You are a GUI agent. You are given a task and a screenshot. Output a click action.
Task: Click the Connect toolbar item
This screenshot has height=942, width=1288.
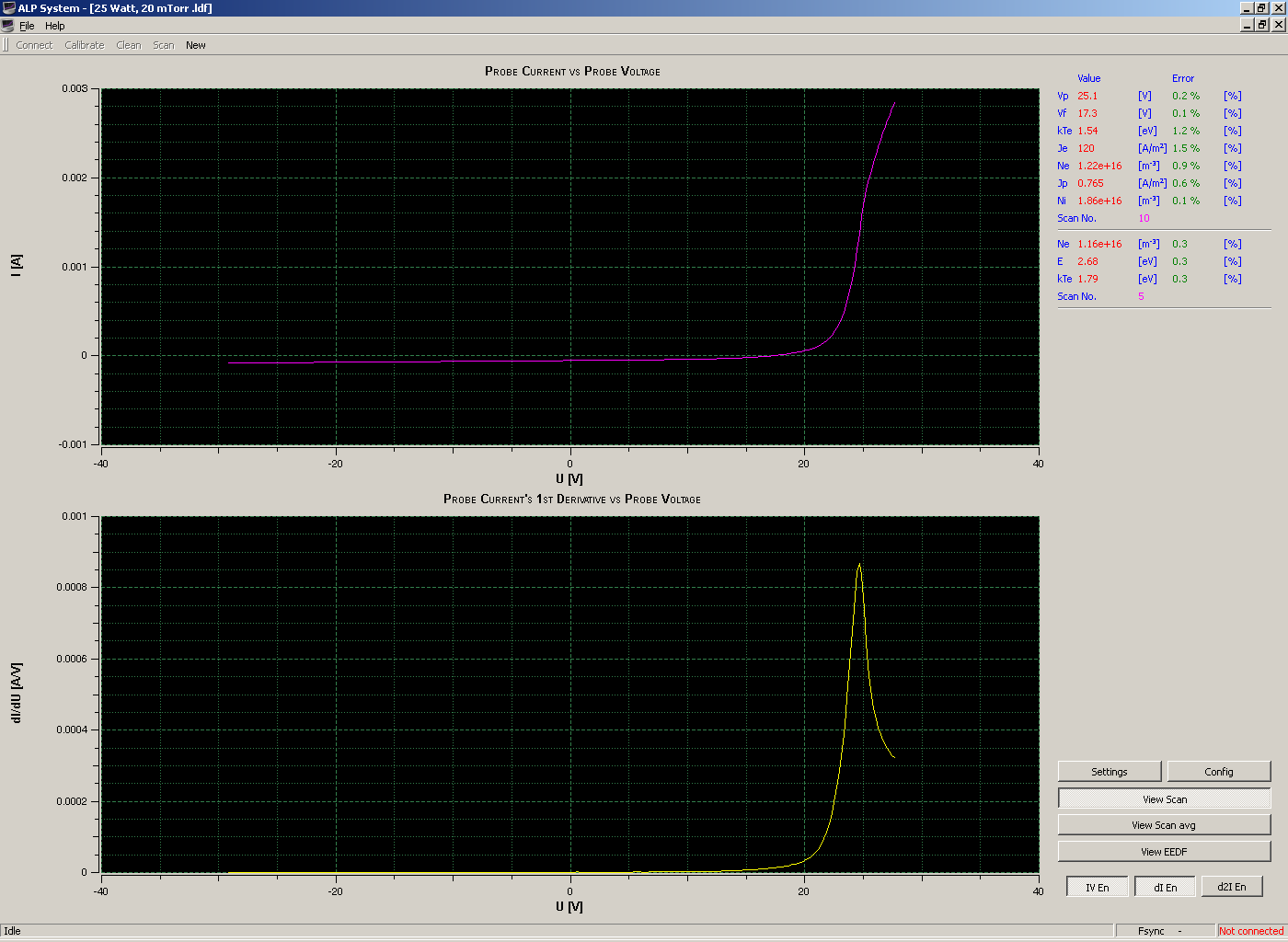34,45
